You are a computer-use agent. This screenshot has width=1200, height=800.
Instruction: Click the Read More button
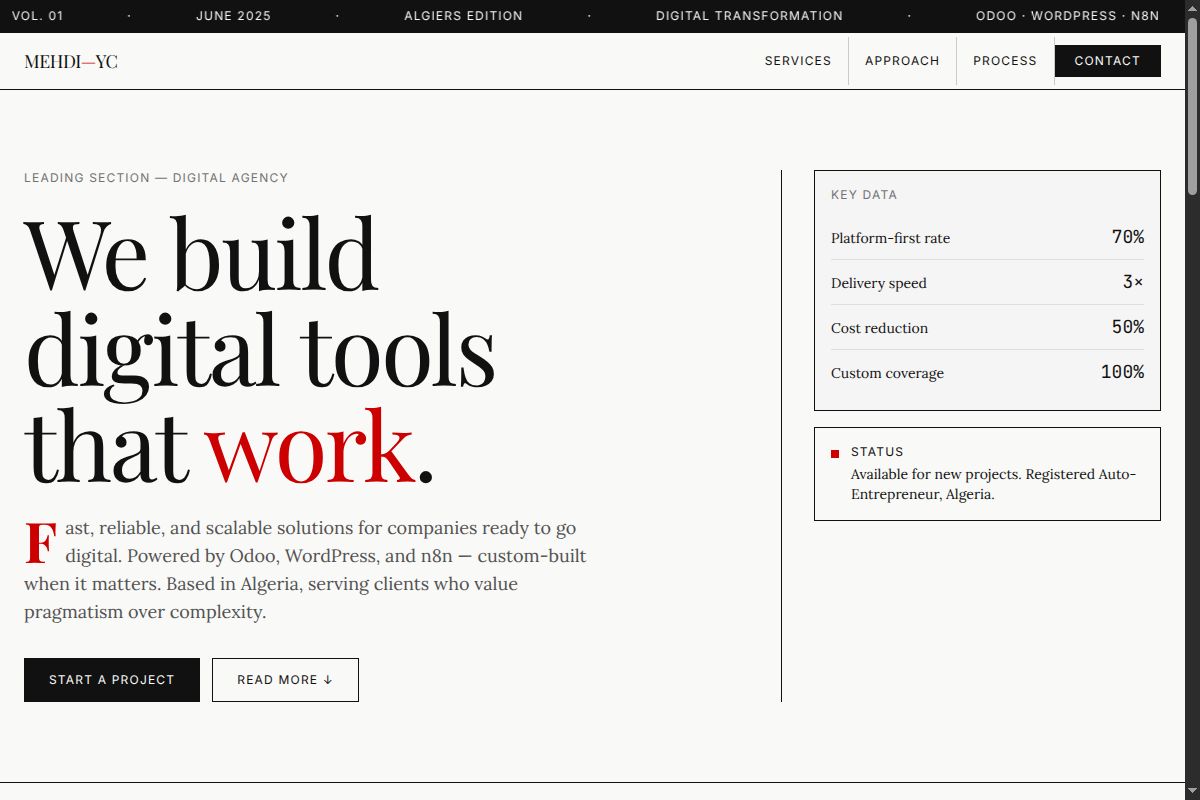tap(285, 680)
